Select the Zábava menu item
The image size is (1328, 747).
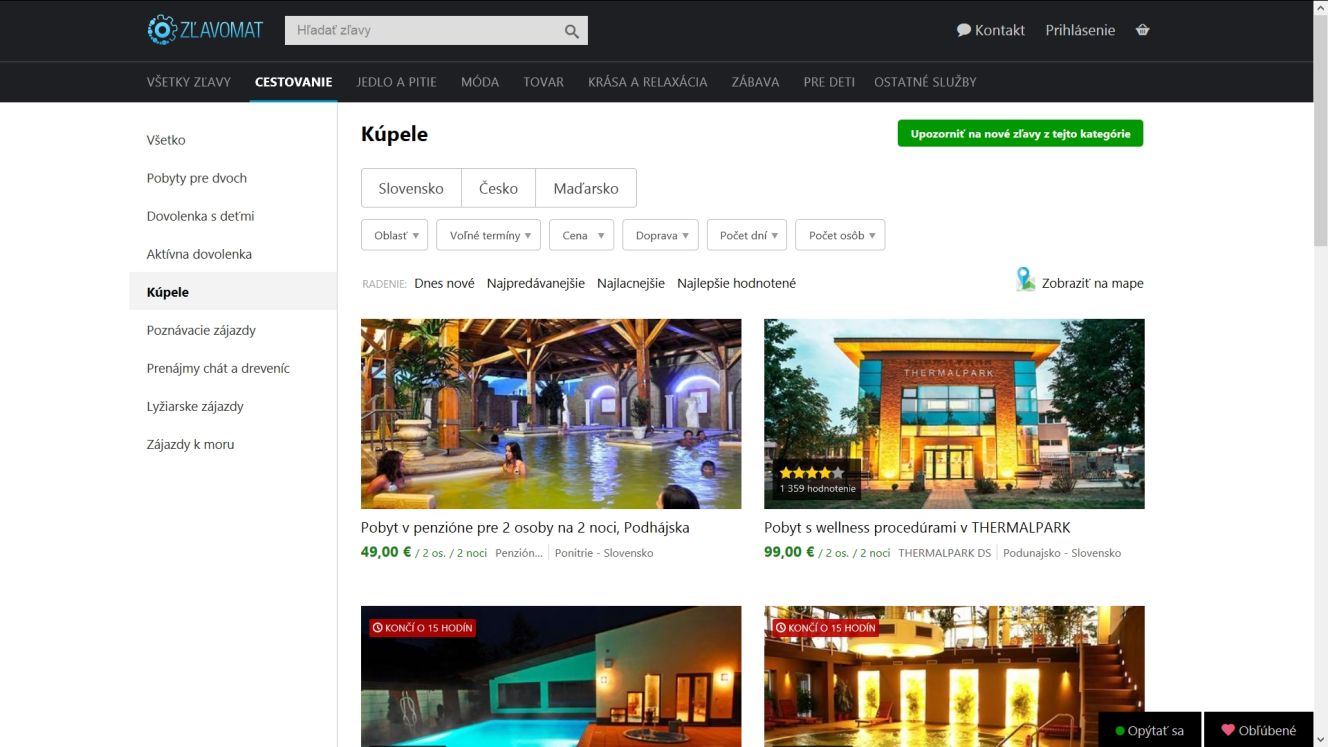[x=755, y=82]
